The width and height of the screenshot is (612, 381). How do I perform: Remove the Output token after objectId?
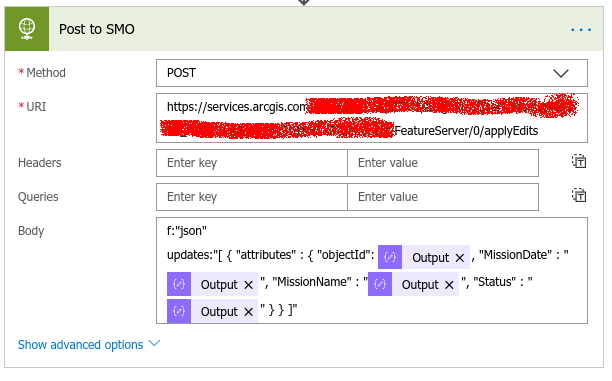pyautogui.click(x=460, y=258)
